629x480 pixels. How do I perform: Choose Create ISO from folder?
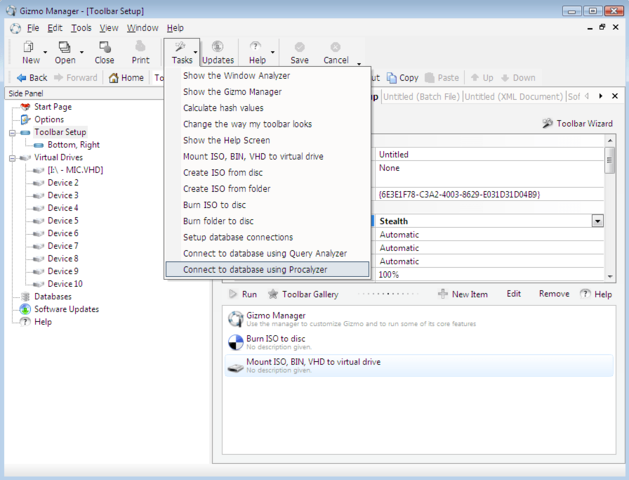267,188
